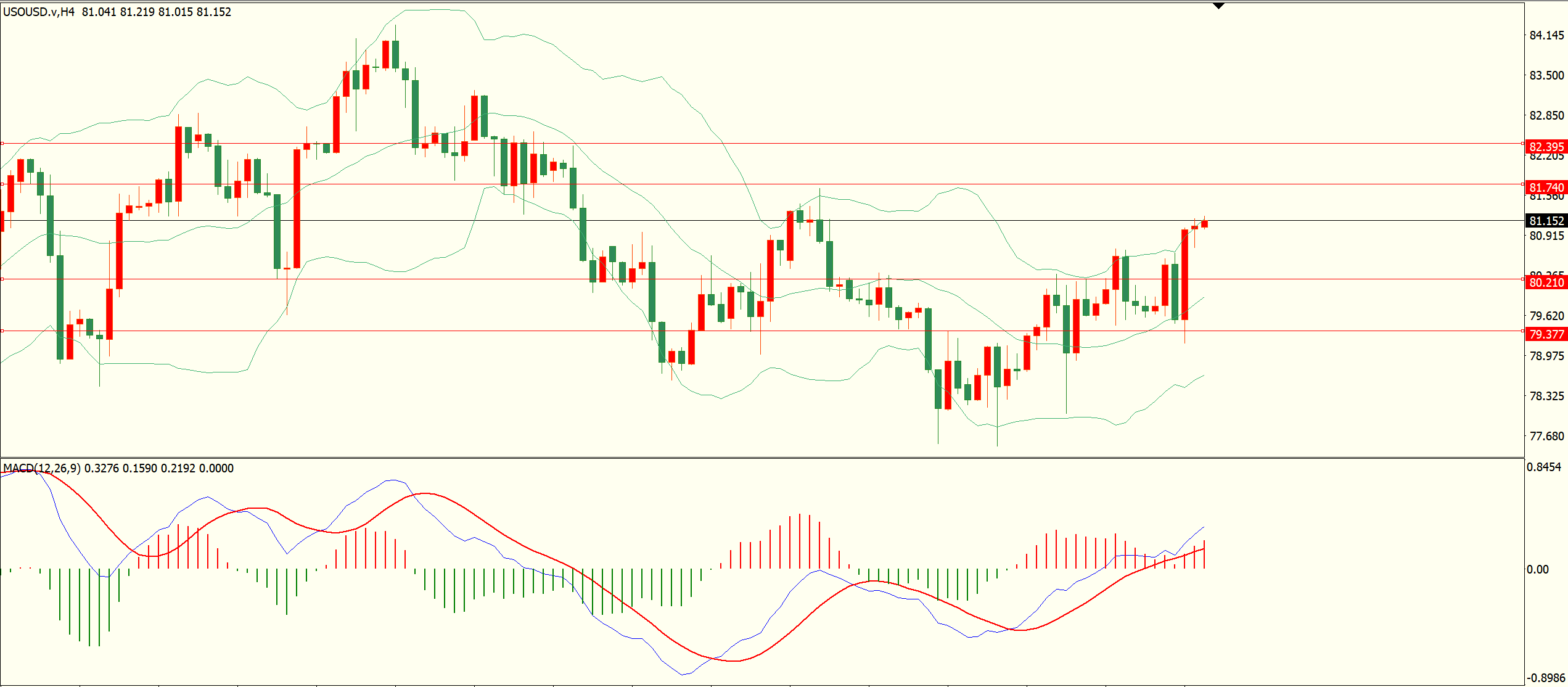This screenshot has width=1568, height=687.
Task: Click the 77.680 price on the scale
Action: [1546, 436]
